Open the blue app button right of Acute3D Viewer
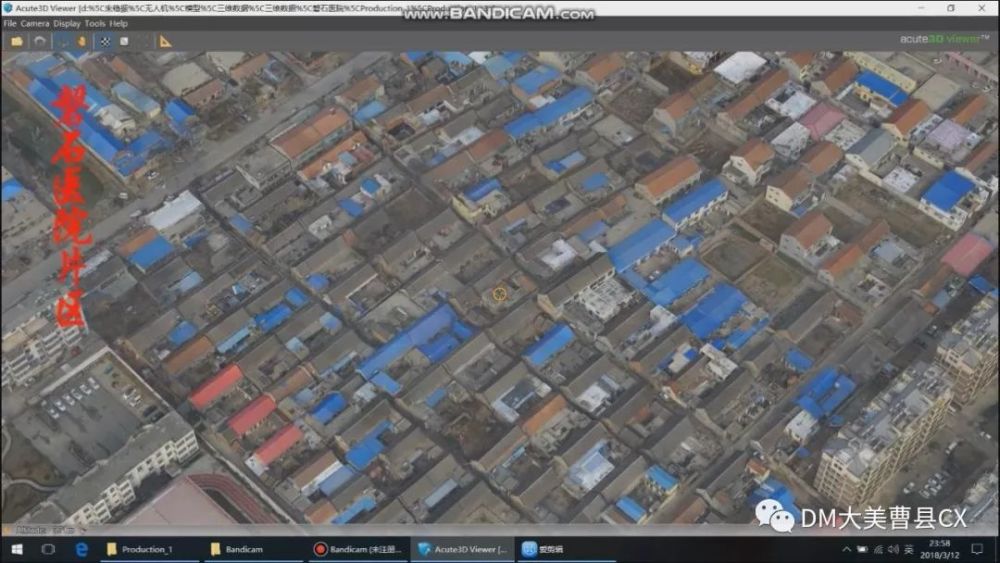This screenshot has width=1000, height=563. [x=565, y=549]
